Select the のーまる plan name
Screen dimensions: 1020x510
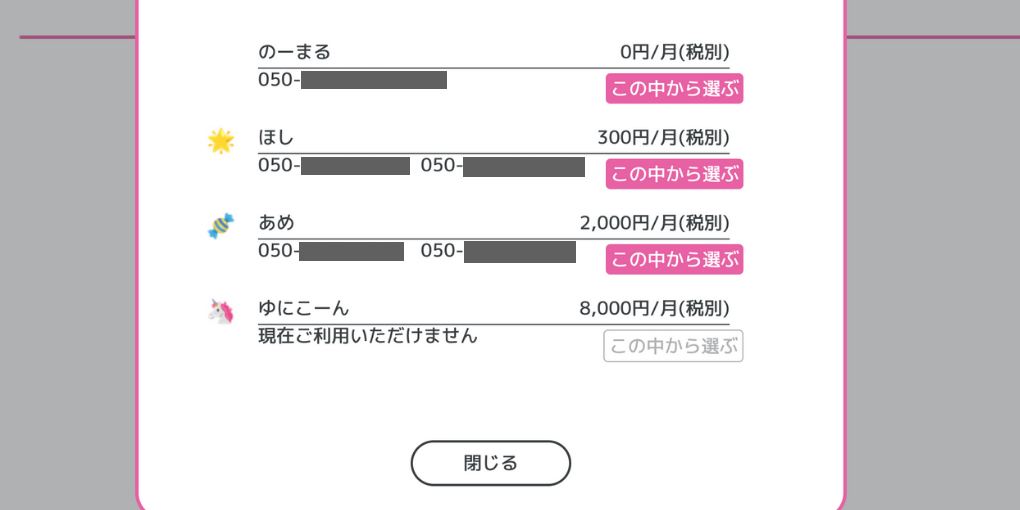click(x=295, y=51)
